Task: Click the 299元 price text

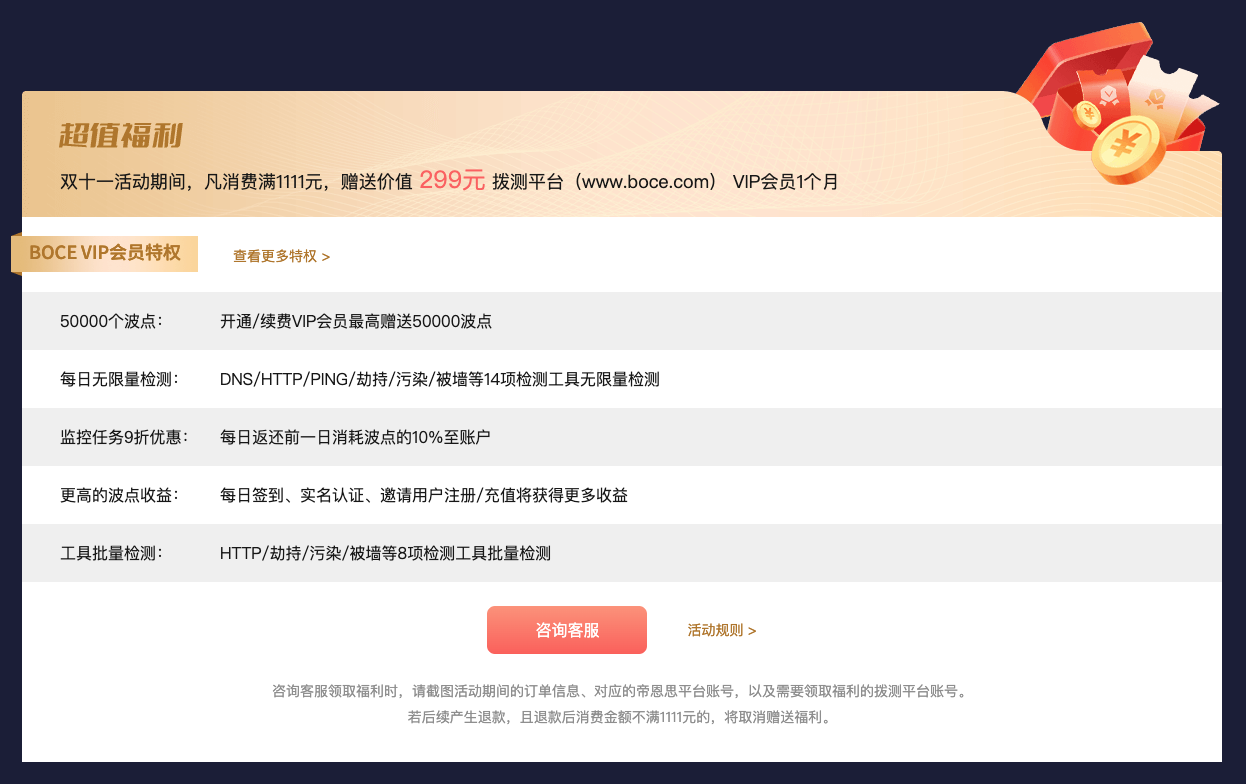Action: point(452,181)
